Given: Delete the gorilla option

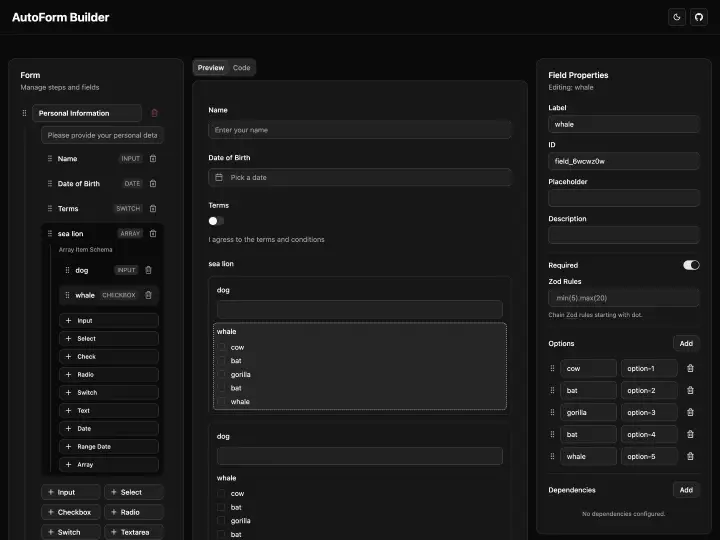Looking at the screenshot, I should [690, 412].
